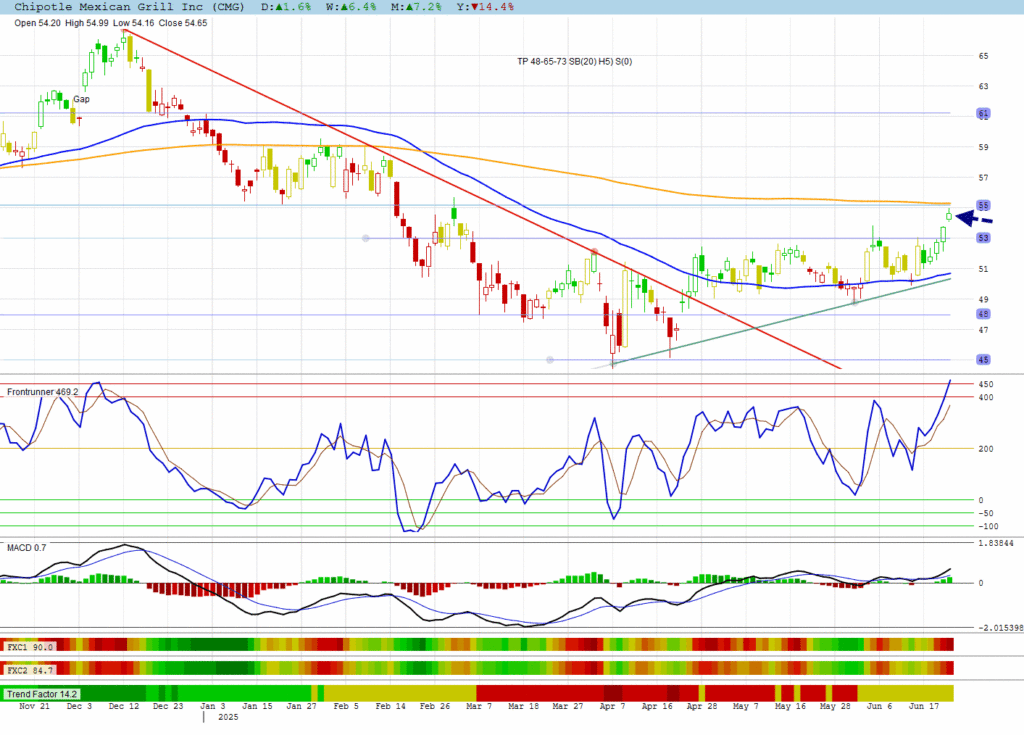Click the MACD 0.7 indicator label
This screenshot has width=1024, height=735.
(x=27, y=547)
